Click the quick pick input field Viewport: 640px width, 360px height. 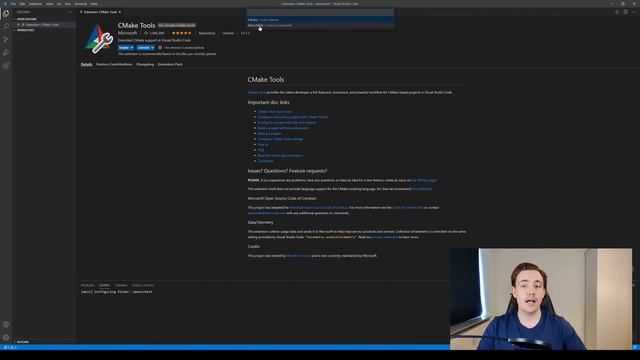coord(320,12)
